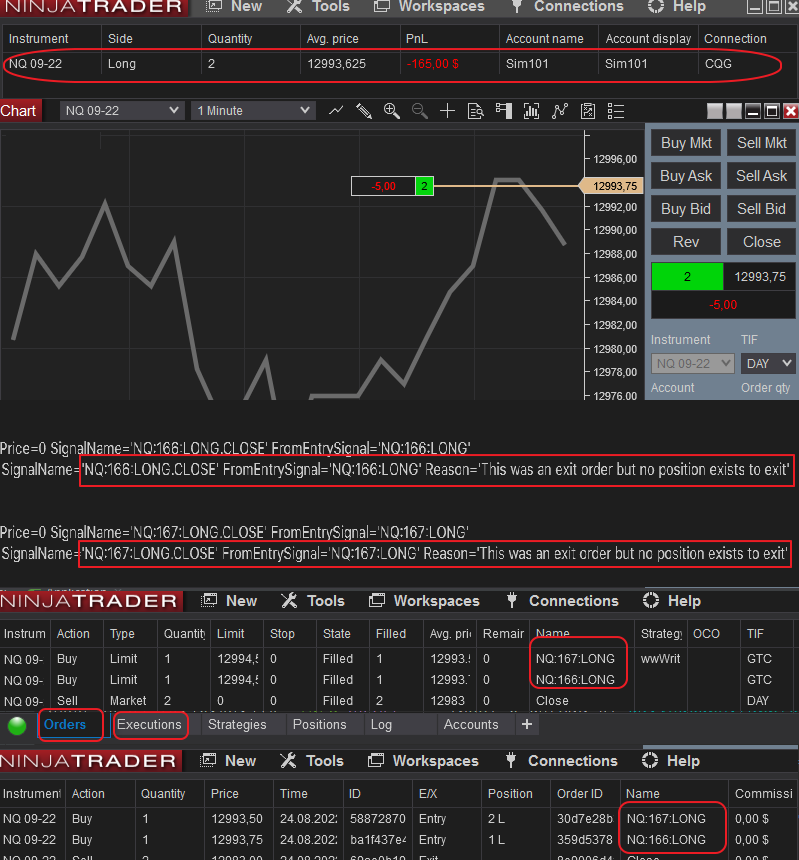Open Connections menu in the orders window

point(563,601)
